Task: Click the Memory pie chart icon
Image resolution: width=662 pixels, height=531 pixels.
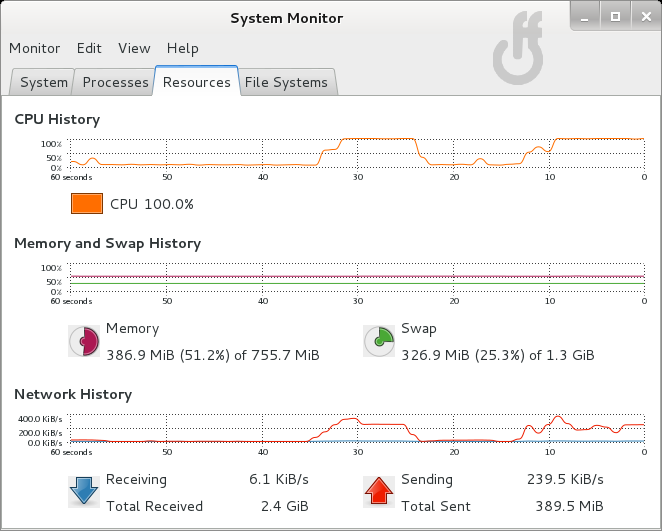Action: point(84,341)
